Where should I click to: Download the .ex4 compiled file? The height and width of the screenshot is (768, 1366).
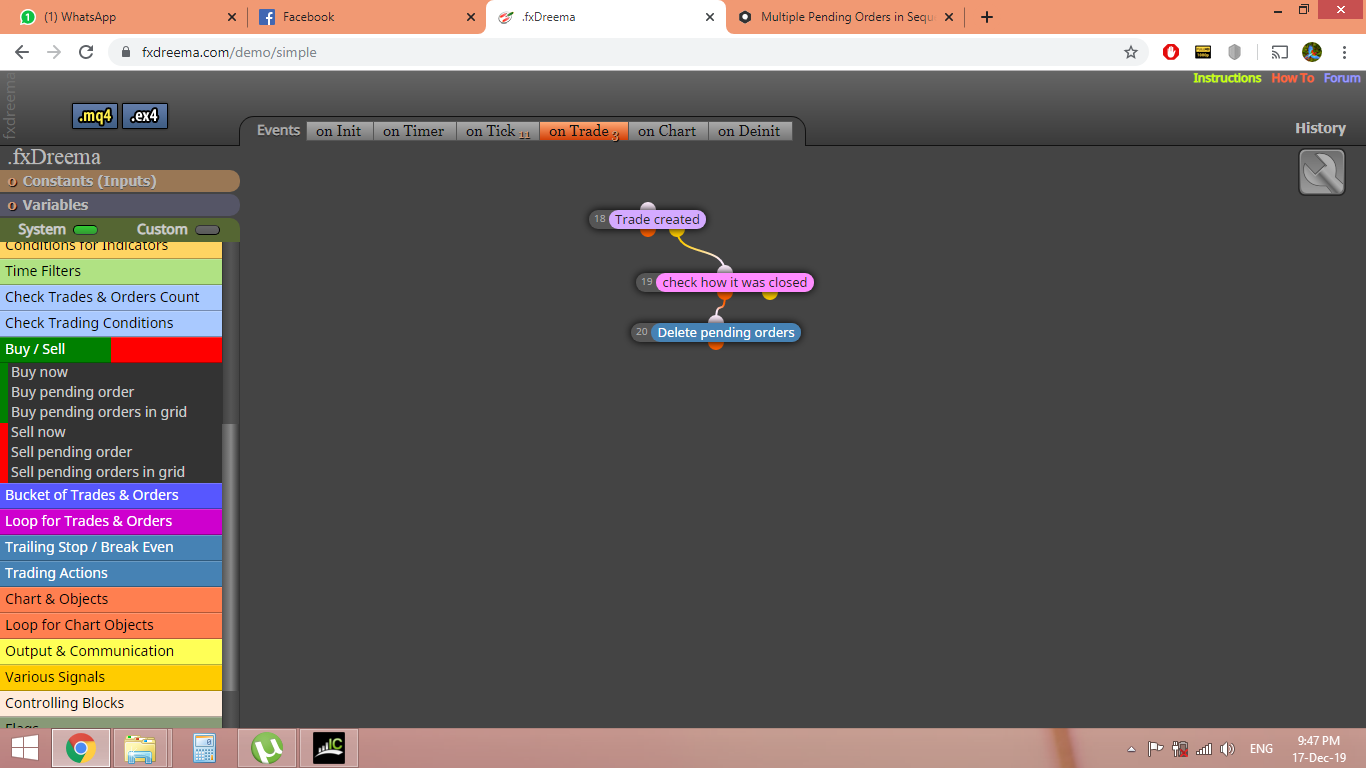coord(145,116)
